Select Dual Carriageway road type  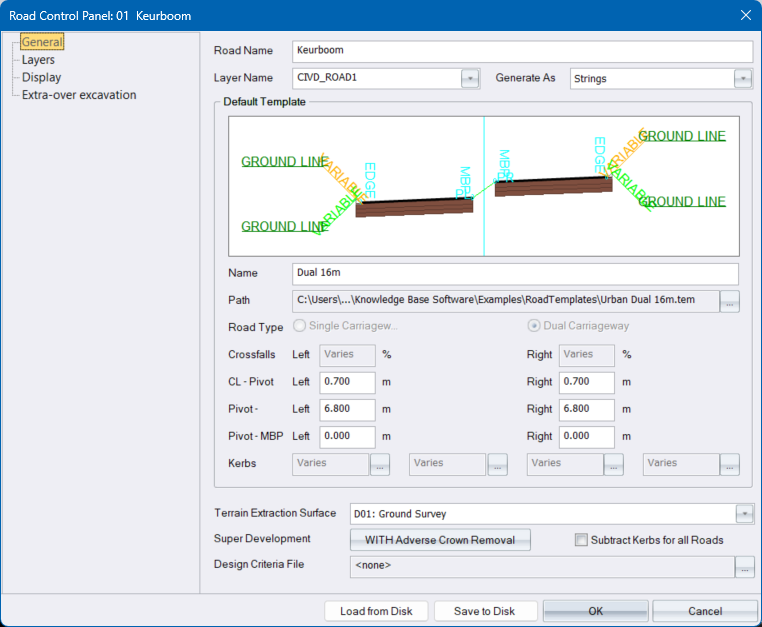coord(535,327)
